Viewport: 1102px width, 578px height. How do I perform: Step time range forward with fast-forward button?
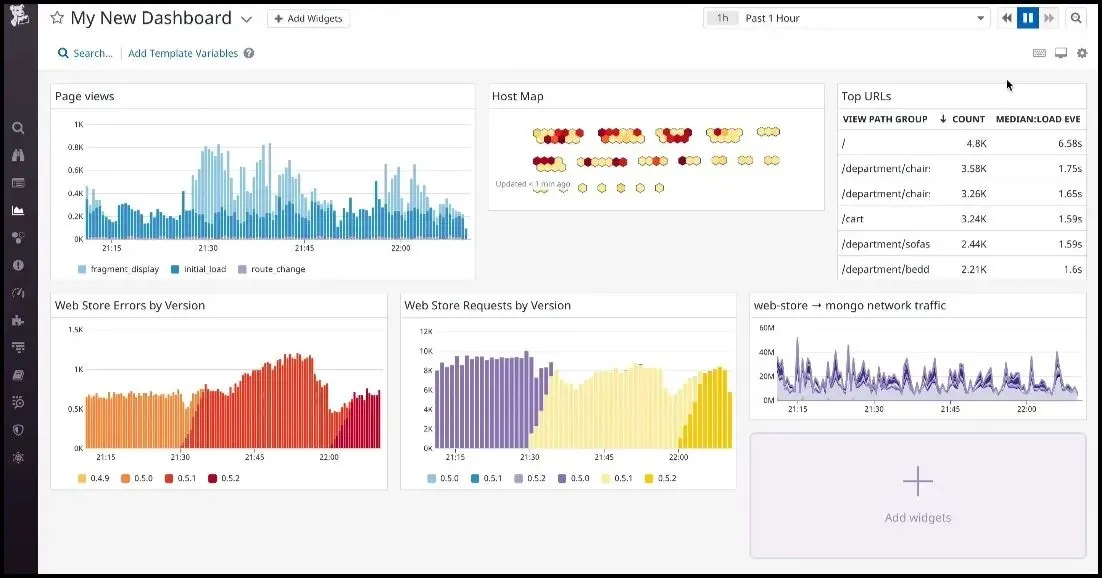point(1049,18)
